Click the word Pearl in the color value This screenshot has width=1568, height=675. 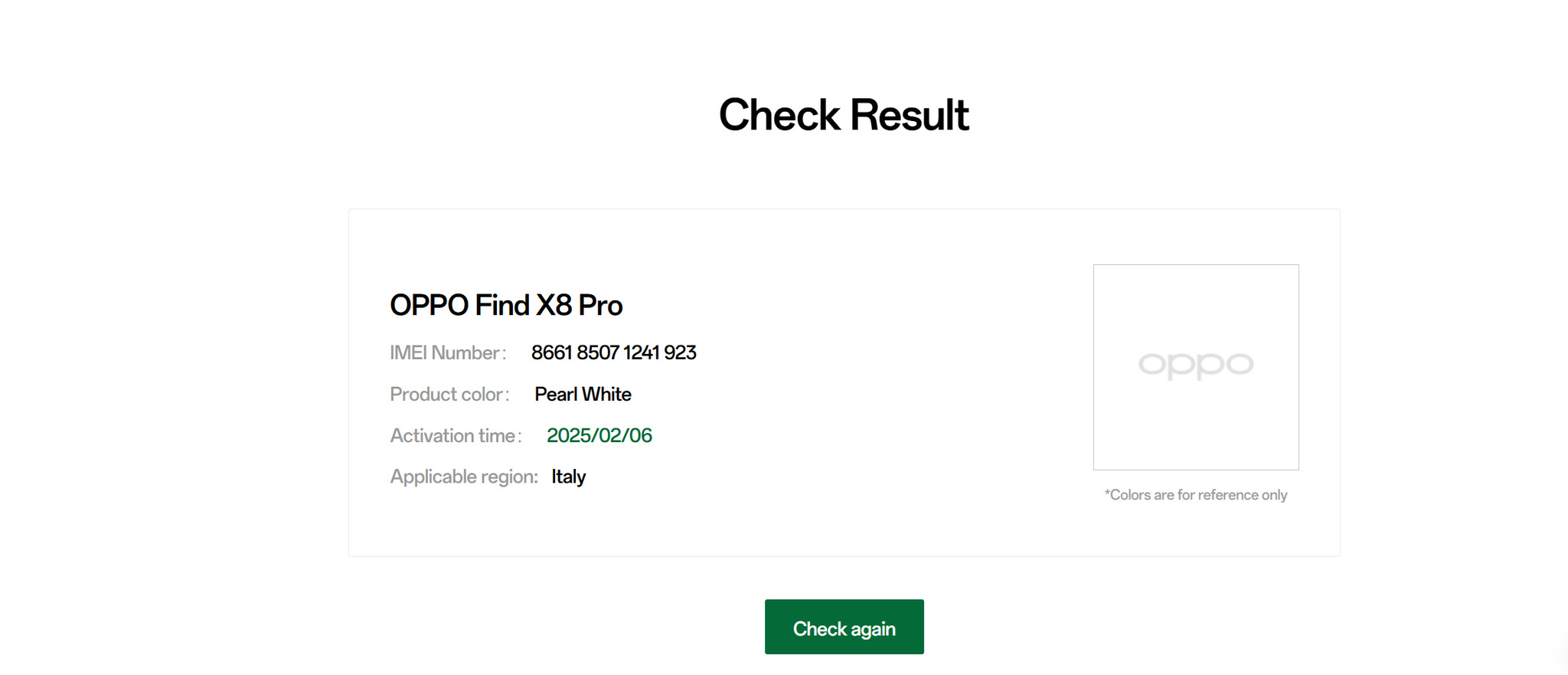556,394
